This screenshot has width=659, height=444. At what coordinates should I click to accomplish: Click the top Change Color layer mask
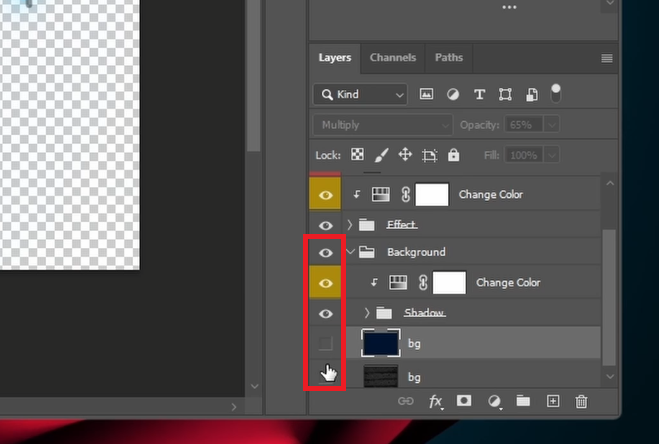432,194
